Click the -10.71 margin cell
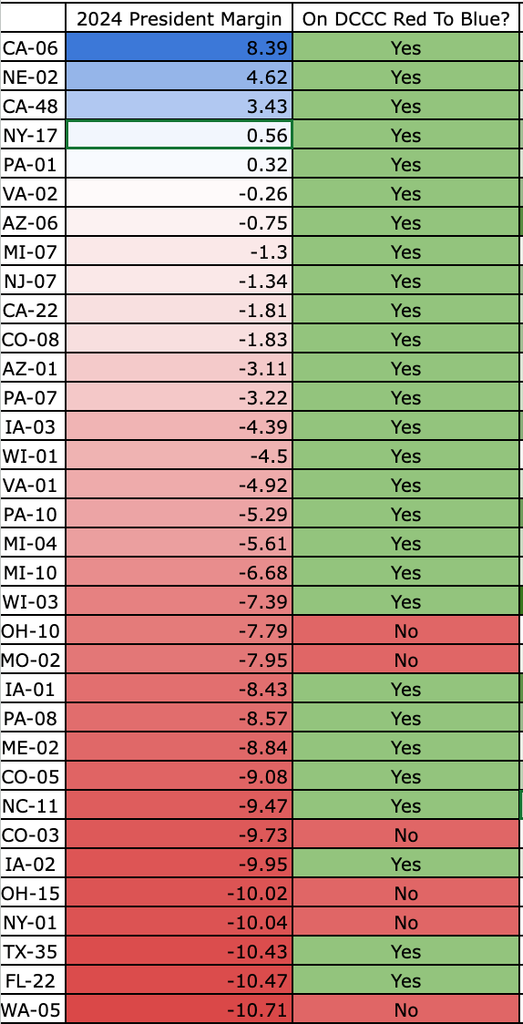Screen dimensions: 523x1024 (179, 1010)
